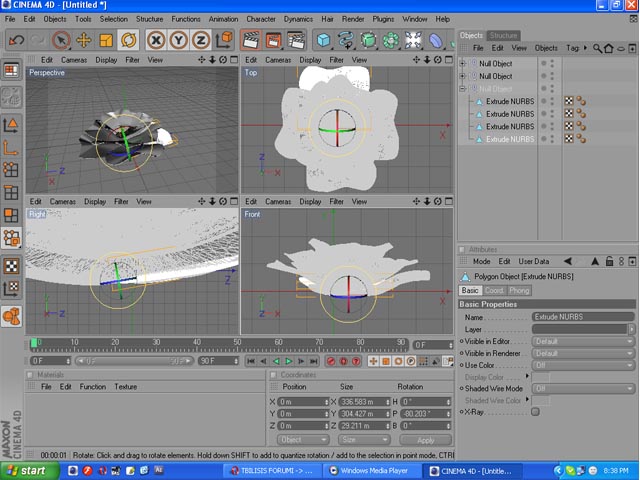Open deformer objects icon in toolbar
Screen dimensions: 640x480
[436, 40]
